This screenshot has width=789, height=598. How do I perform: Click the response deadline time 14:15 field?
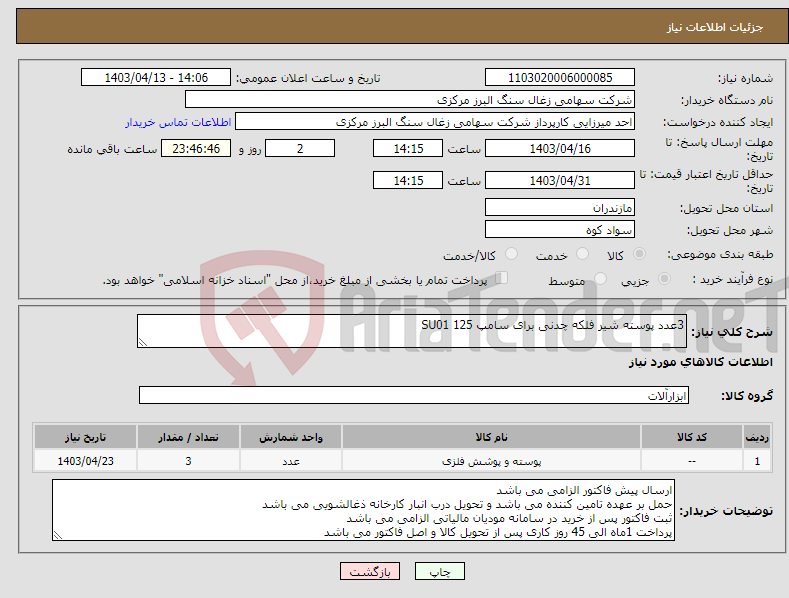click(x=408, y=148)
